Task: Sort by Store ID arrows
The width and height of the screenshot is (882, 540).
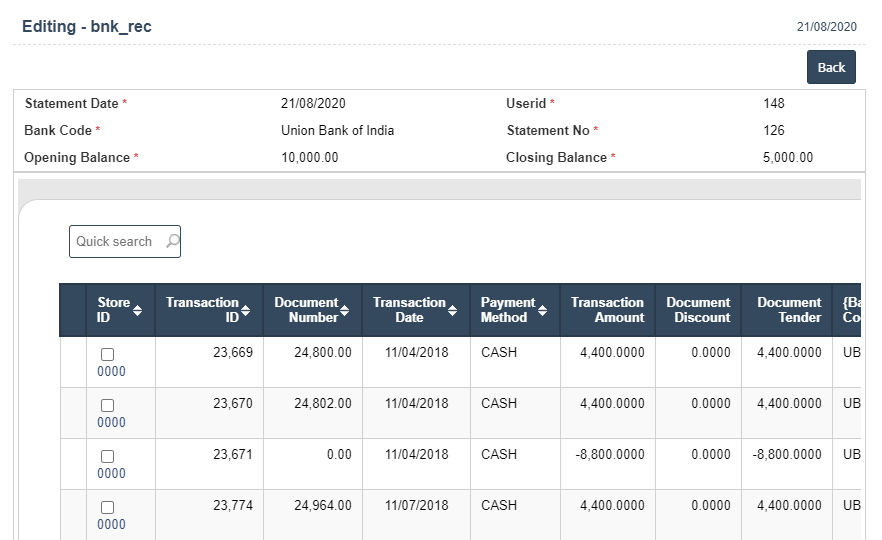Action: pyautogui.click(x=137, y=310)
